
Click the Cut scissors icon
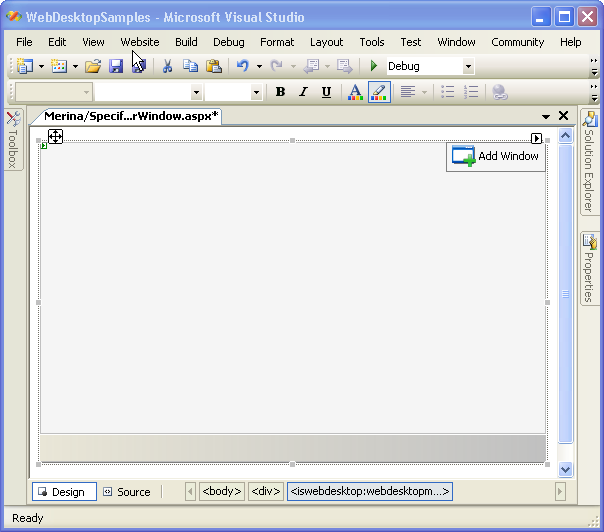[167, 66]
